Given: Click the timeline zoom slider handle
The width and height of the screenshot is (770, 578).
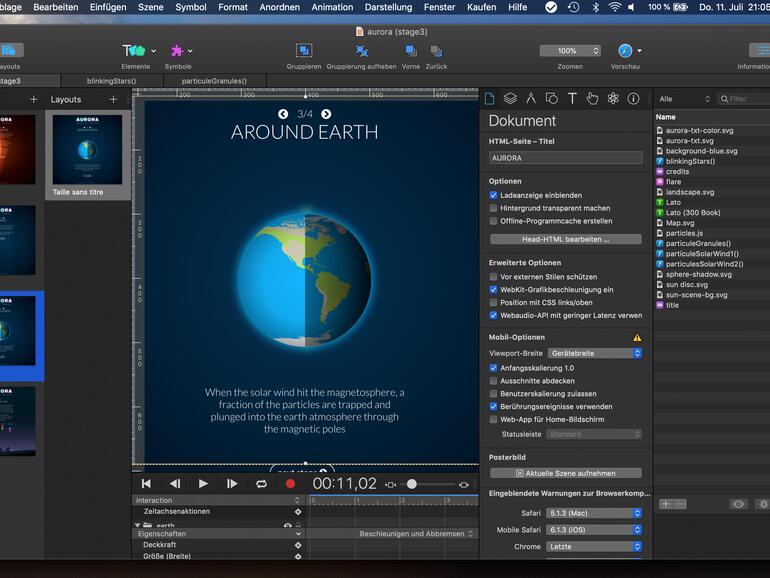Looking at the screenshot, I should click(x=411, y=484).
